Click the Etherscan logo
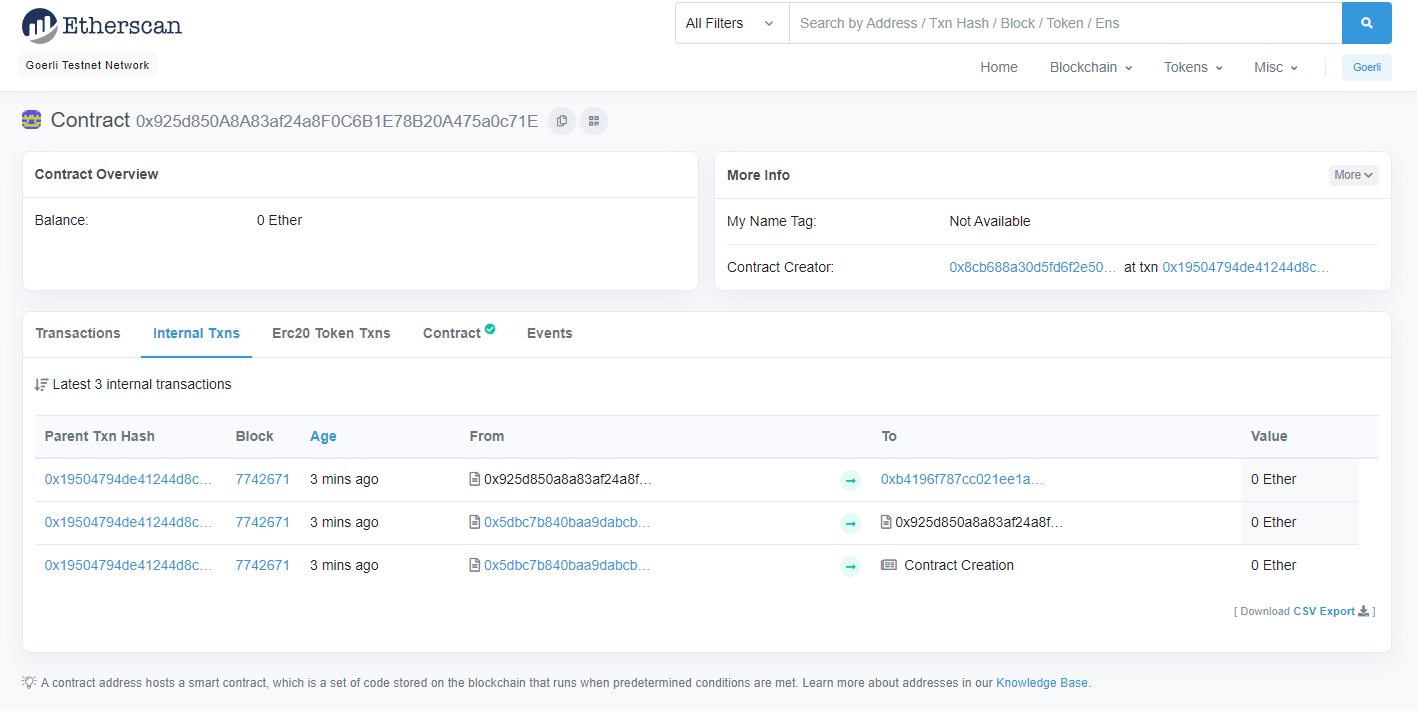This screenshot has height=711, width=1417. click(x=101, y=25)
